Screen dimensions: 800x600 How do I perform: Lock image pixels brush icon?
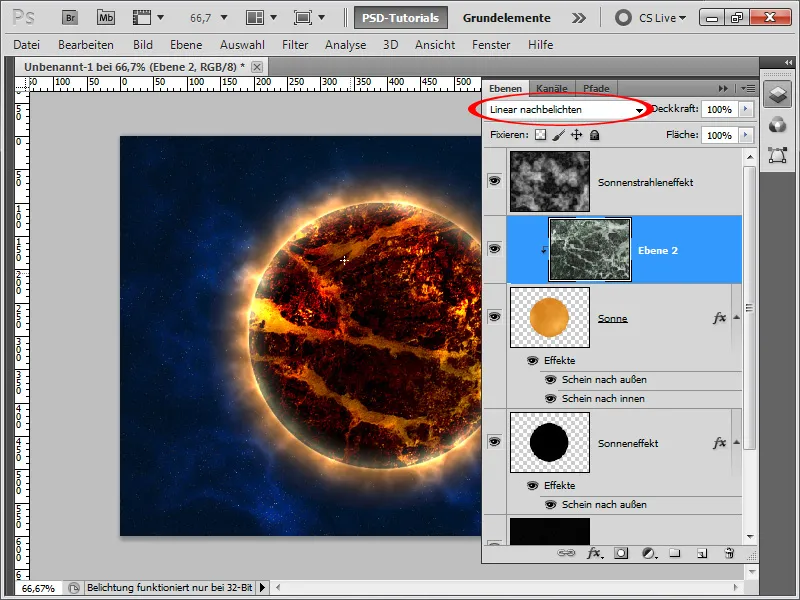pos(559,135)
